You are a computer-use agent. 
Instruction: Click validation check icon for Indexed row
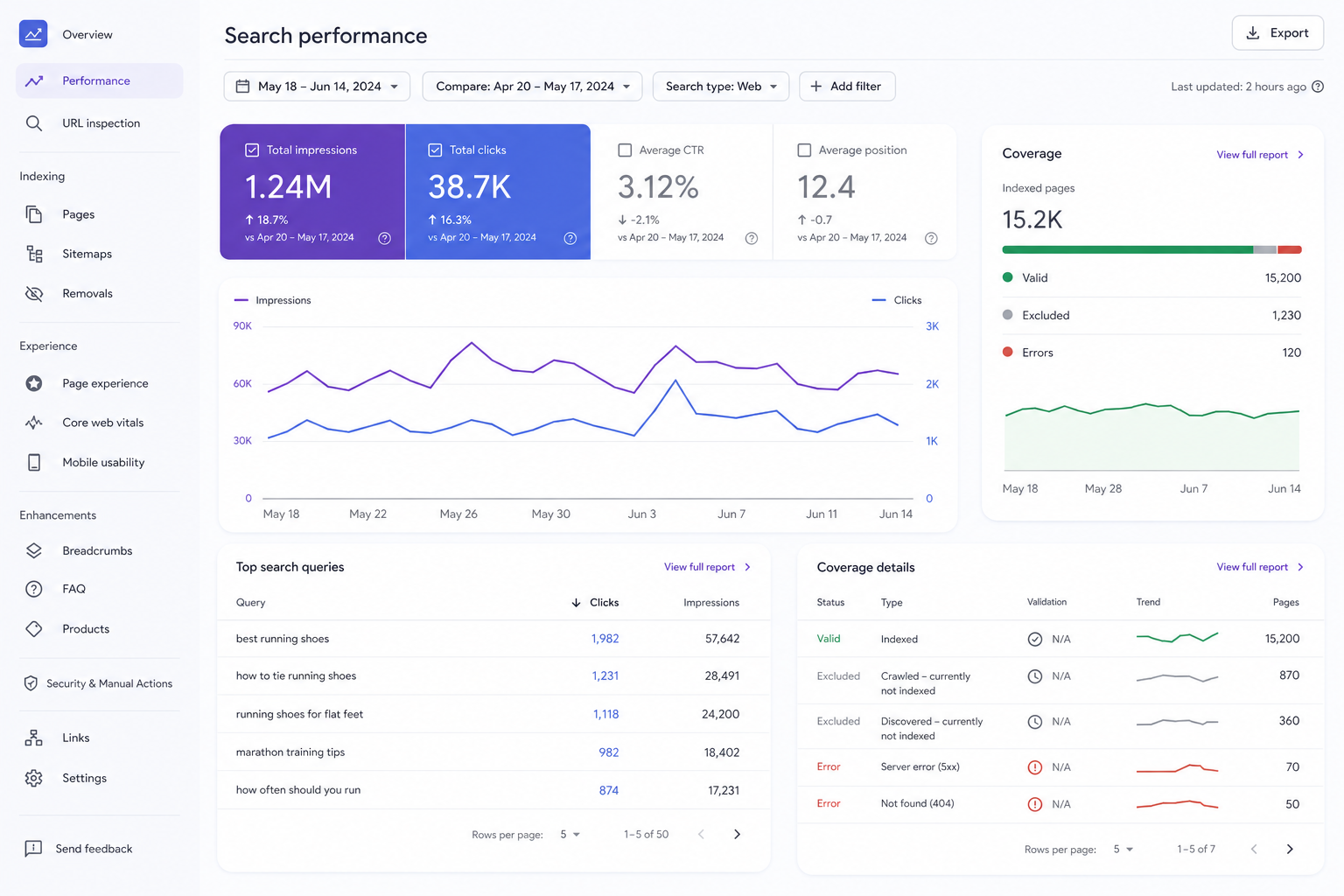pyautogui.click(x=1035, y=639)
